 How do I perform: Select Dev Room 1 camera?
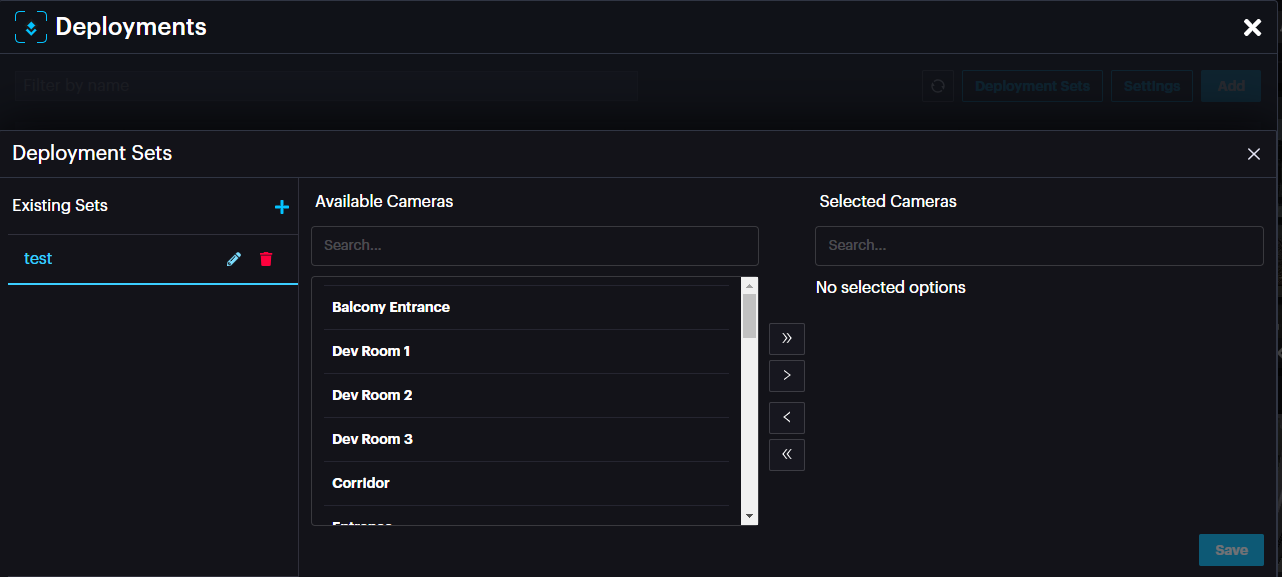371,351
